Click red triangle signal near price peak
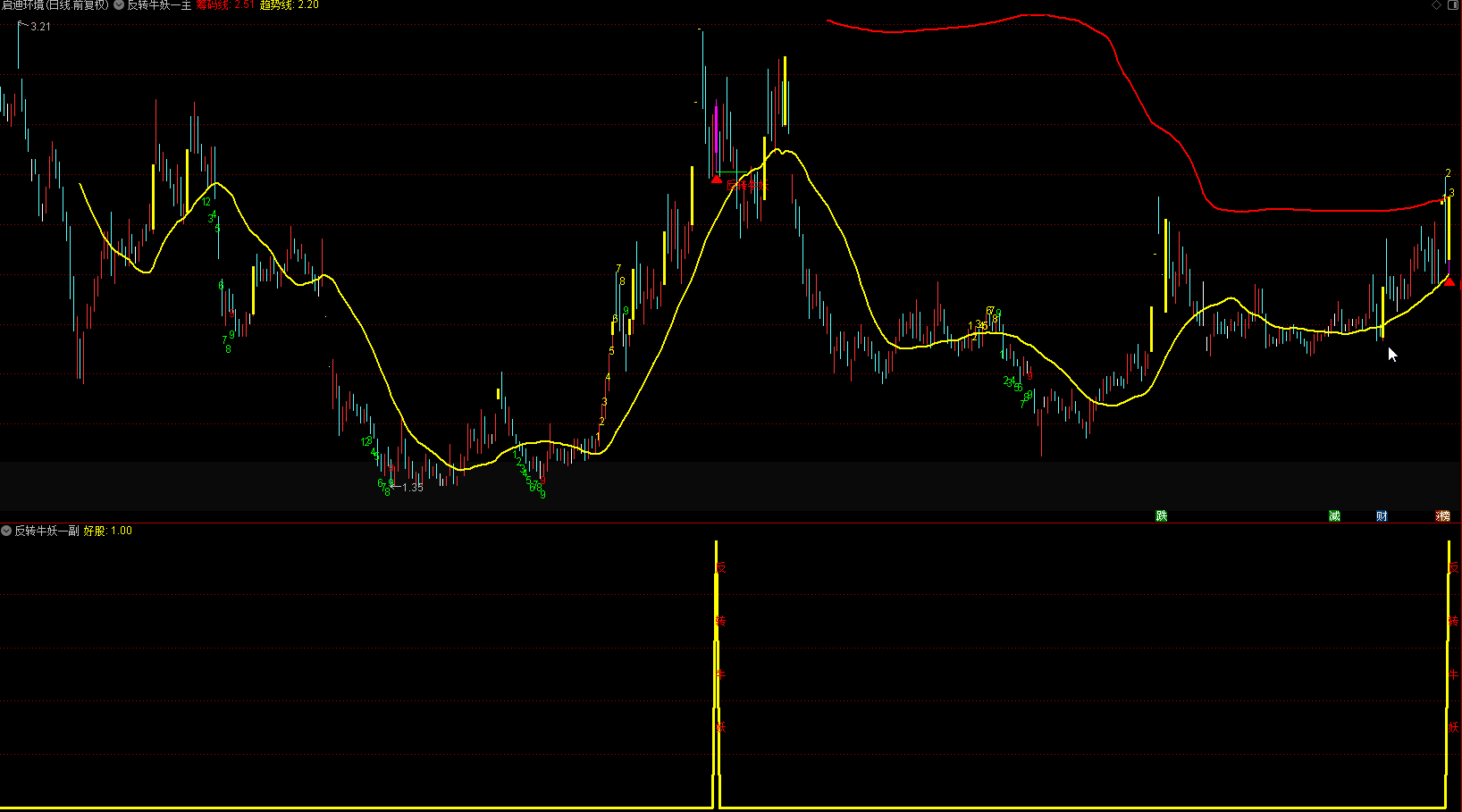Viewport: 1462px width, 812px height. click(716, 180)
